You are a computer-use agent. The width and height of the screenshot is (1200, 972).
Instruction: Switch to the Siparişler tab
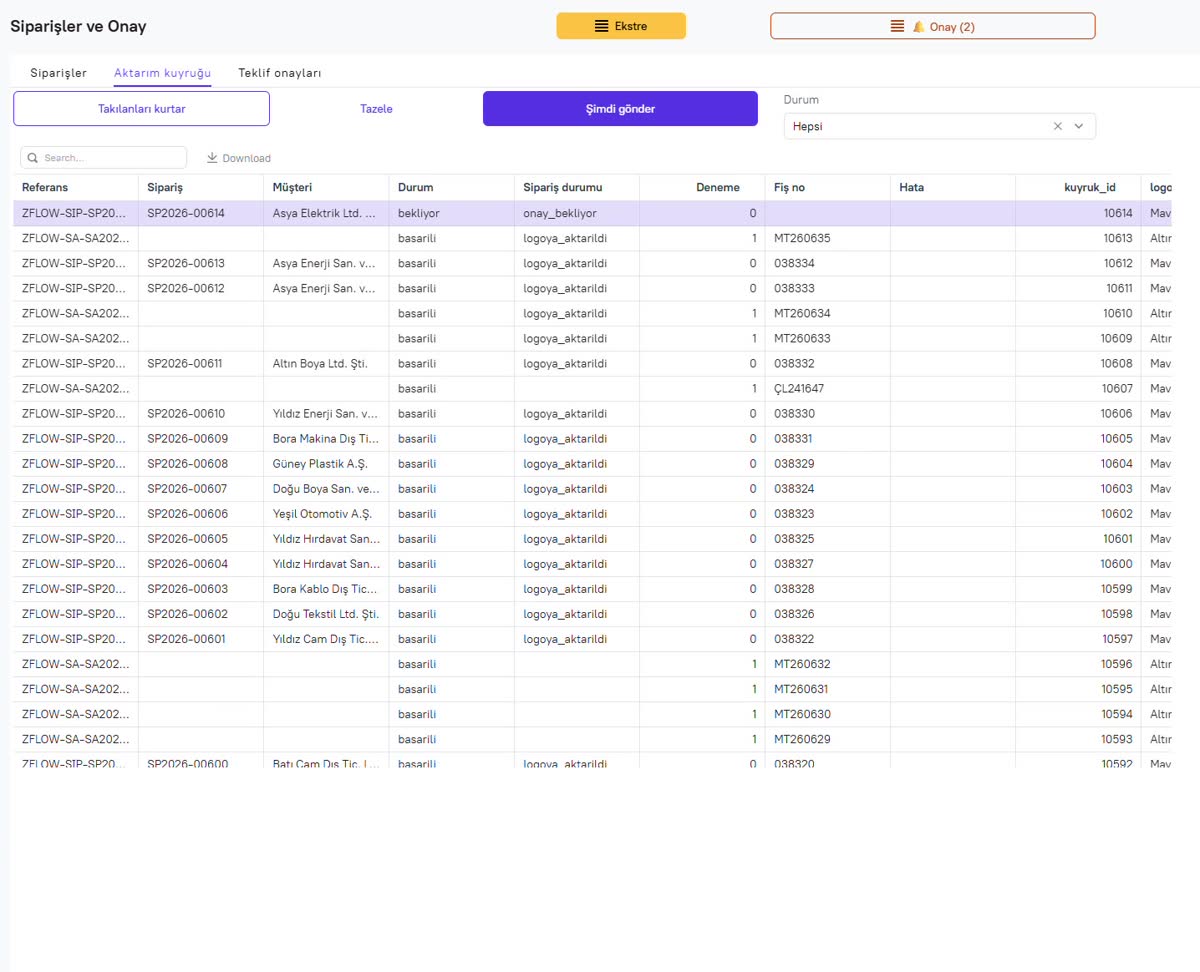pyautogui.click(x=58, y=73)
